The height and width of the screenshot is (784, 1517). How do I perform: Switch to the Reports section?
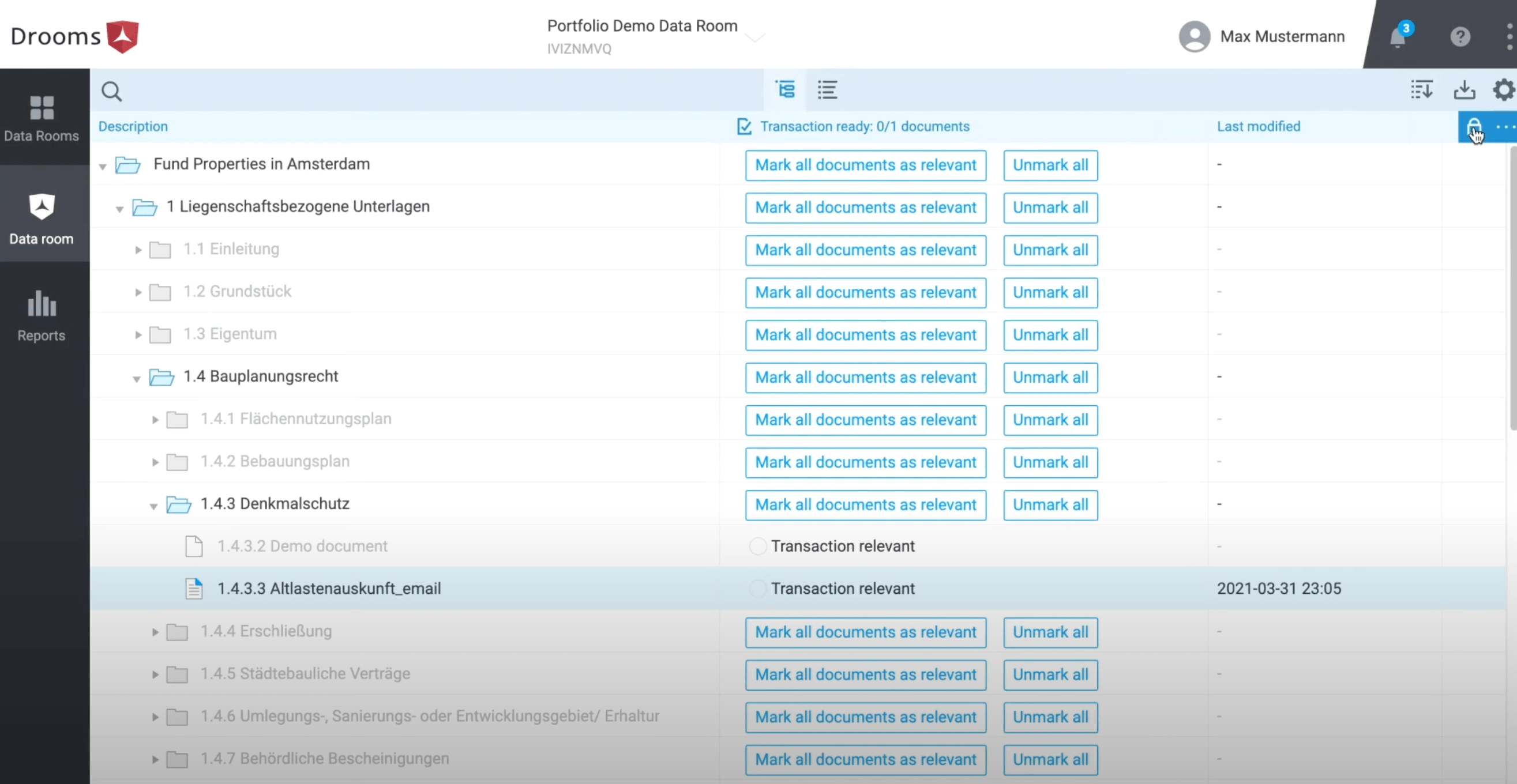click(41, 315)
